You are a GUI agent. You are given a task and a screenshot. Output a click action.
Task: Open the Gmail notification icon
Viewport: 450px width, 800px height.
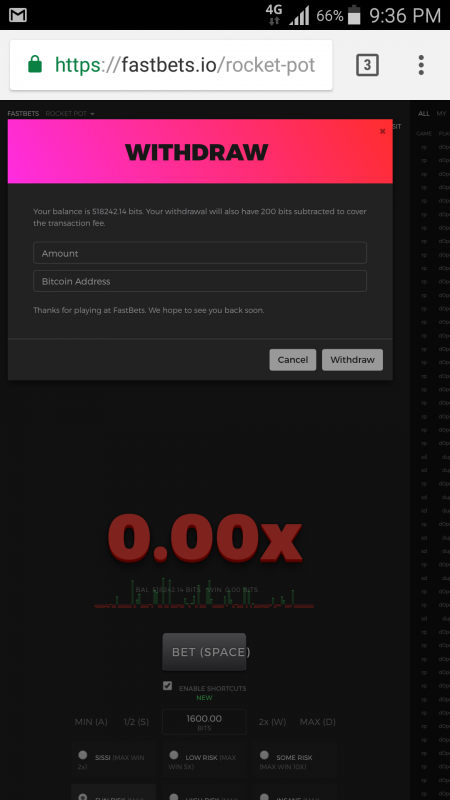tap(18, 15)
